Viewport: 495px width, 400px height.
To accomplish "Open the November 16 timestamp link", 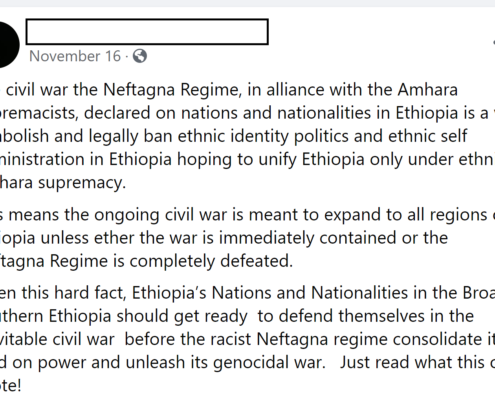I will point(75,56).
